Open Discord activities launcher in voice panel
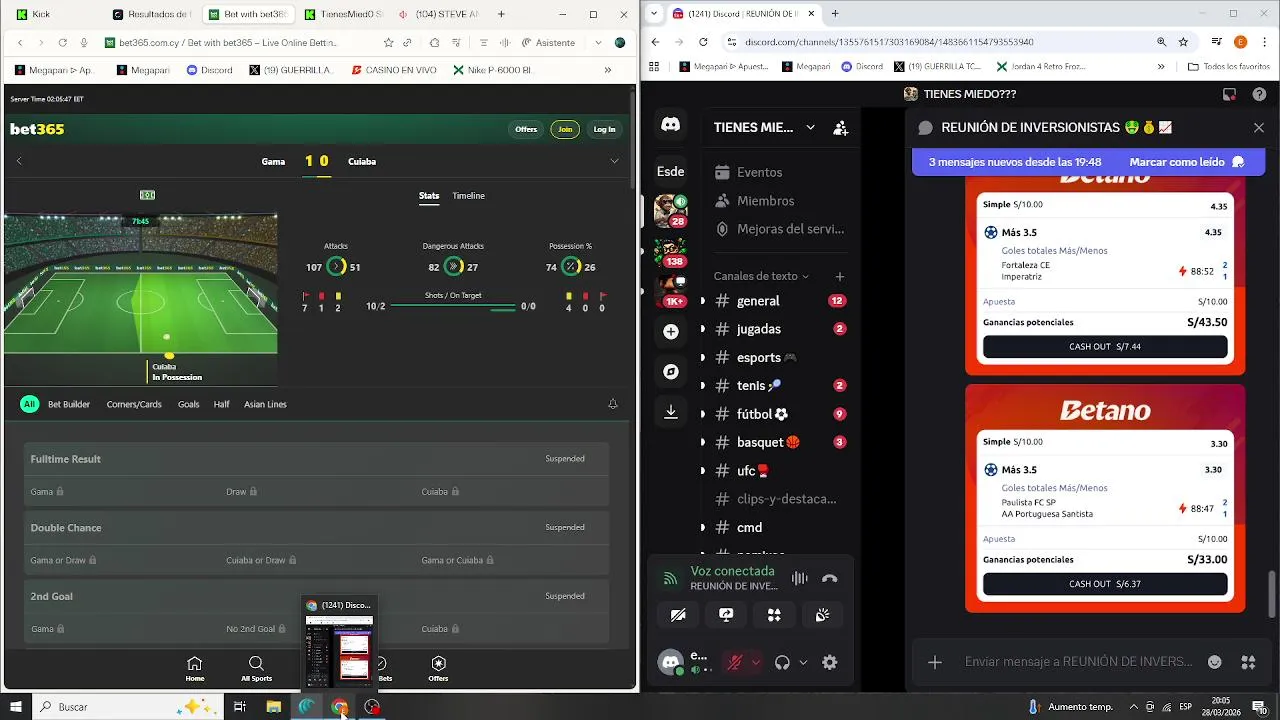The height and width of the screenshot is (720, 1280). [x=774, y=615]
